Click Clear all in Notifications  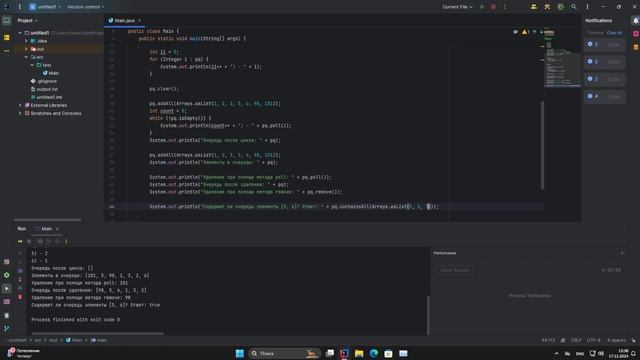(614, 33)
